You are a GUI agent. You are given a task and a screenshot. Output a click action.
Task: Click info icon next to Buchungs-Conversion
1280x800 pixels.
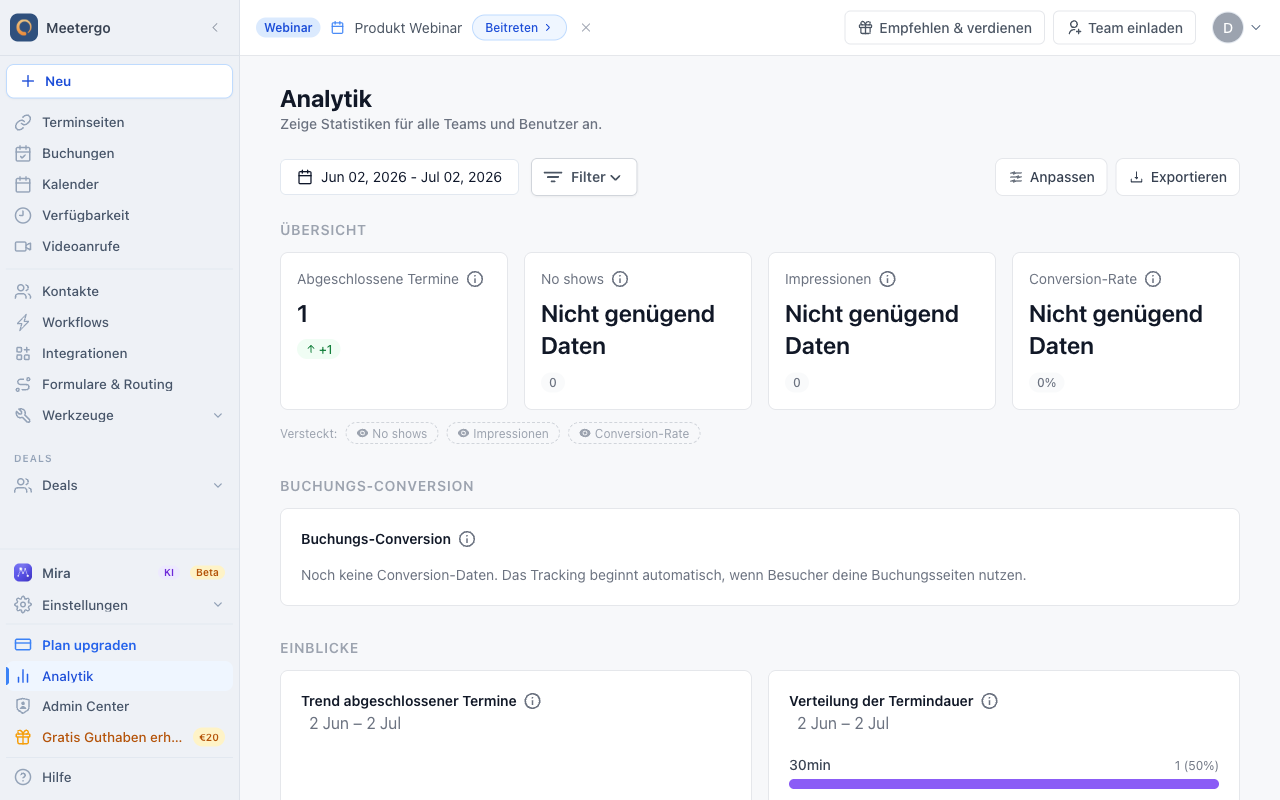(x=467, y=539)
